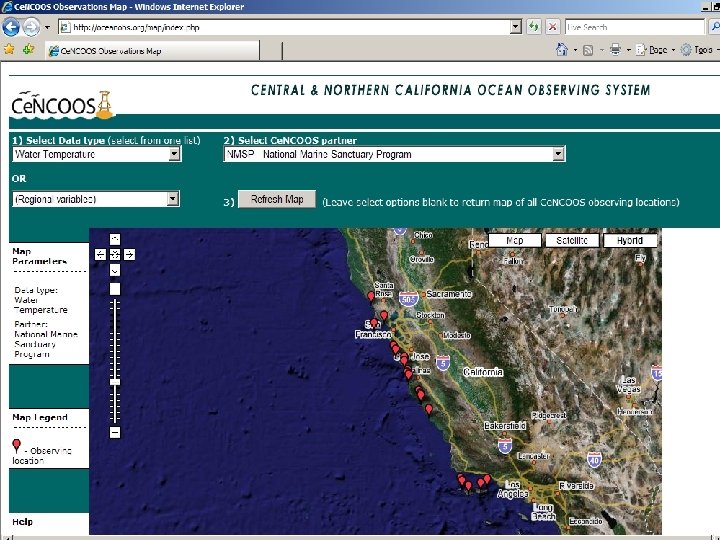This screenshot has height=540, width=720.
Task: Click the map zoom slider handle
Action: pyautogui.click(x=115, y=382)
